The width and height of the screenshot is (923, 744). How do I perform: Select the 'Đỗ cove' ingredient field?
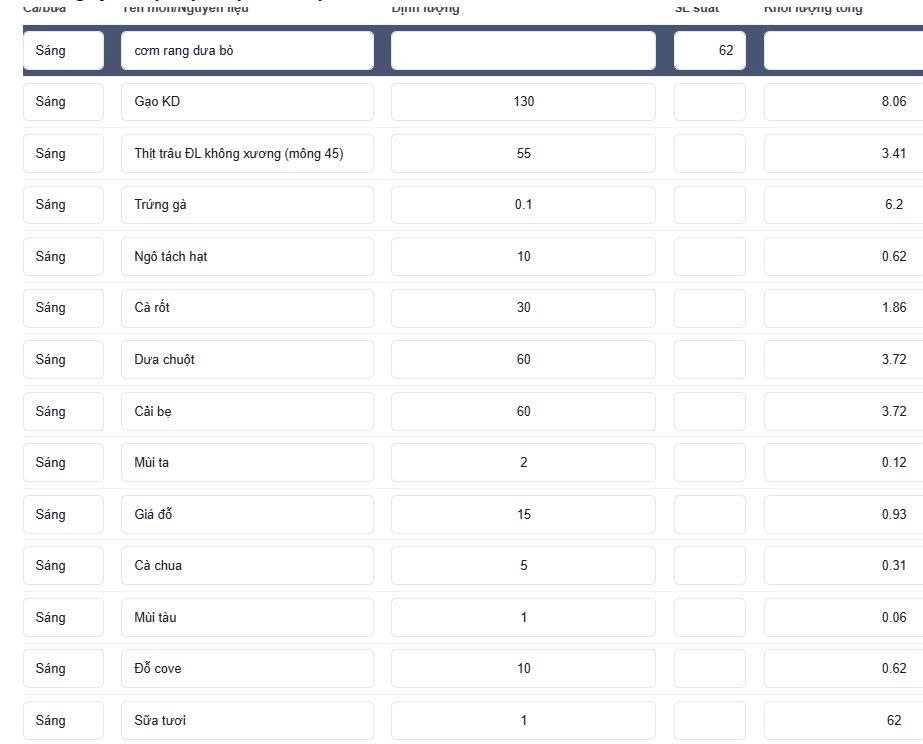247,669
